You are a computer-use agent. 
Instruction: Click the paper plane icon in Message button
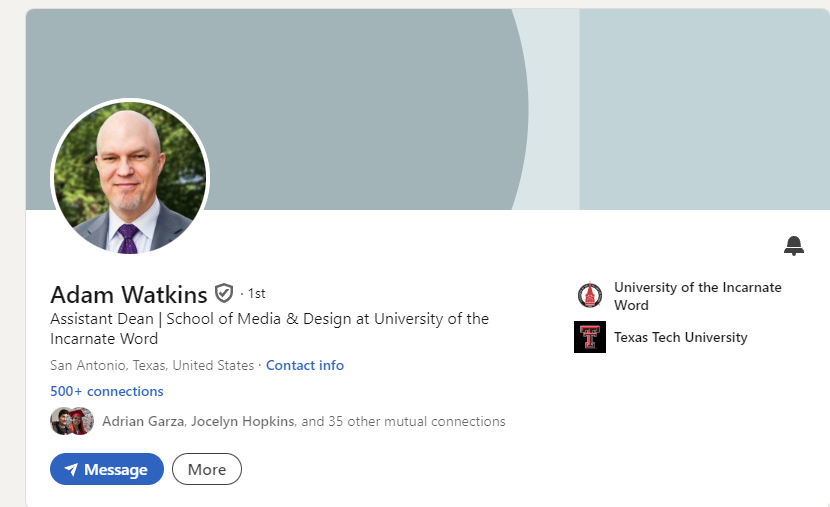(71, 469)
